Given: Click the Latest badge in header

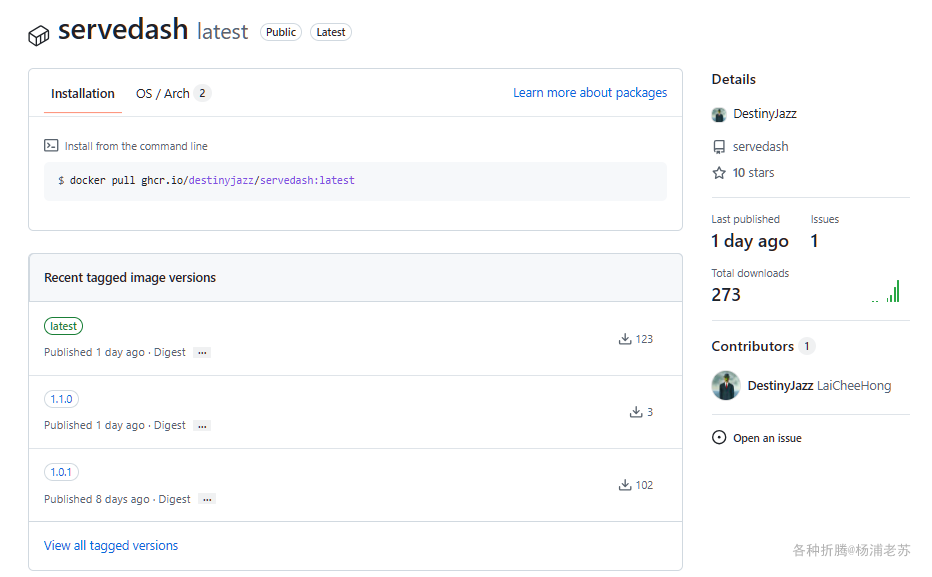Looking at the screenshot, I should pyautogui.click(x=330, y=32).
